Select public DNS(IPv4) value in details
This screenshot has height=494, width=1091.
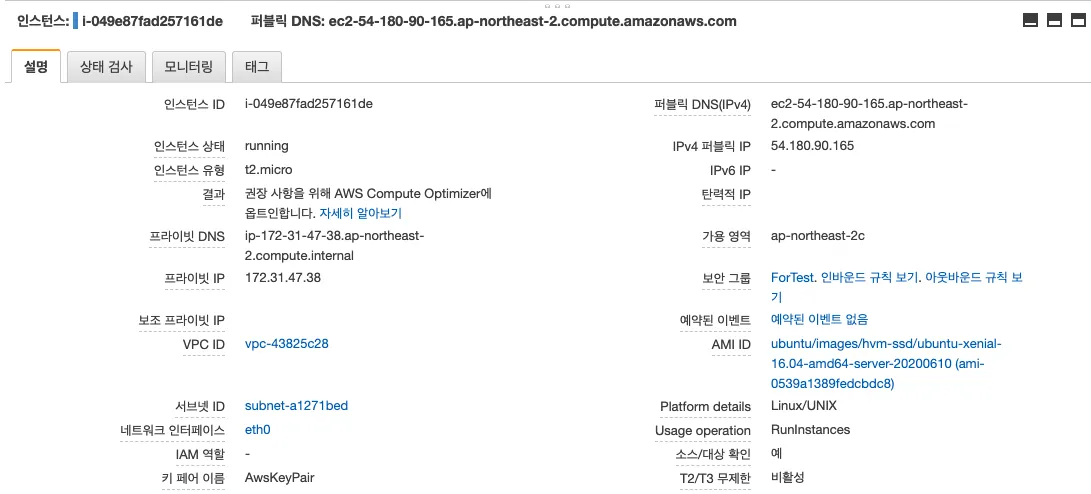tap(870, 114)
